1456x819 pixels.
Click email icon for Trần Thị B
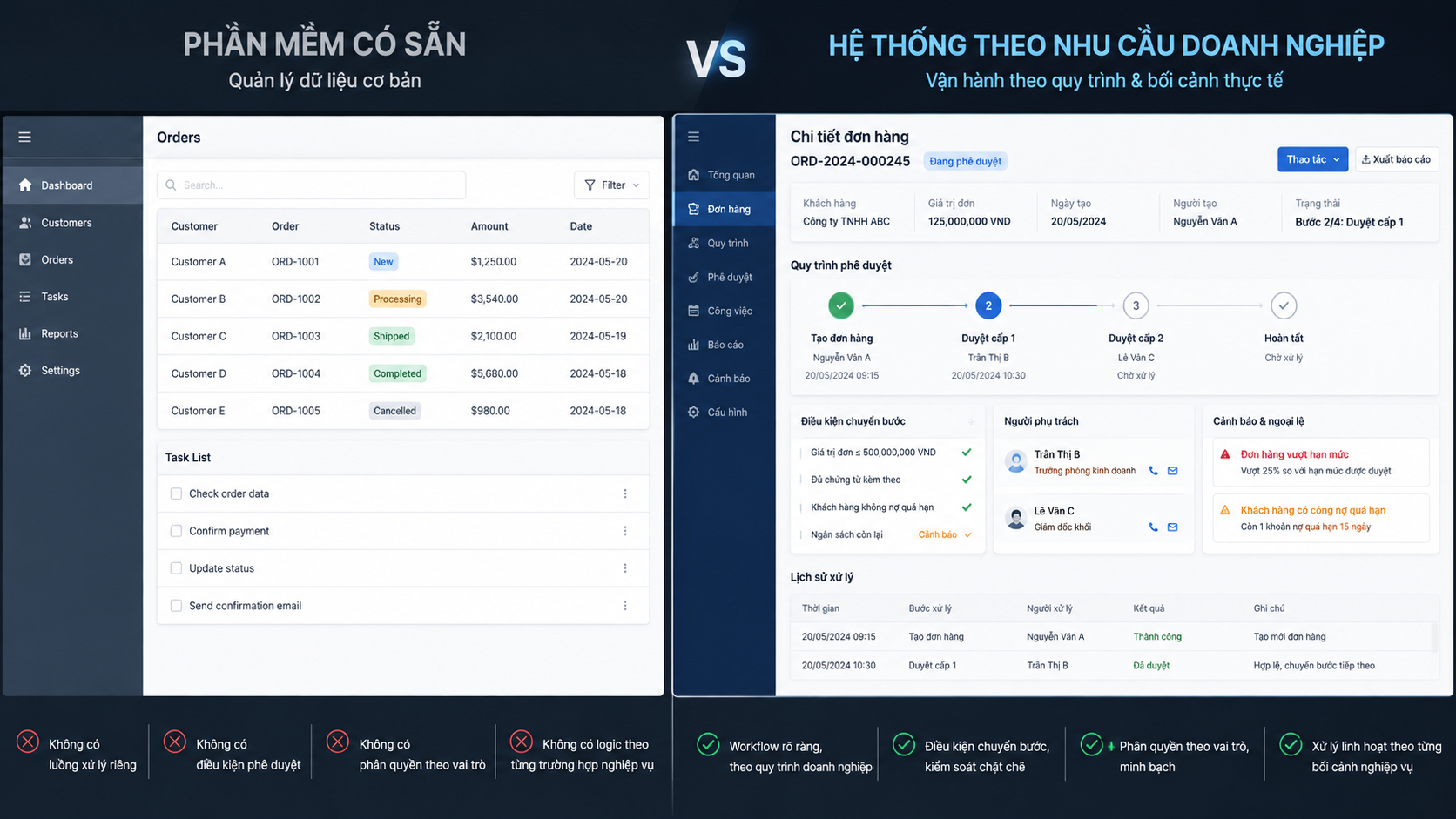tap(1173, 471)
